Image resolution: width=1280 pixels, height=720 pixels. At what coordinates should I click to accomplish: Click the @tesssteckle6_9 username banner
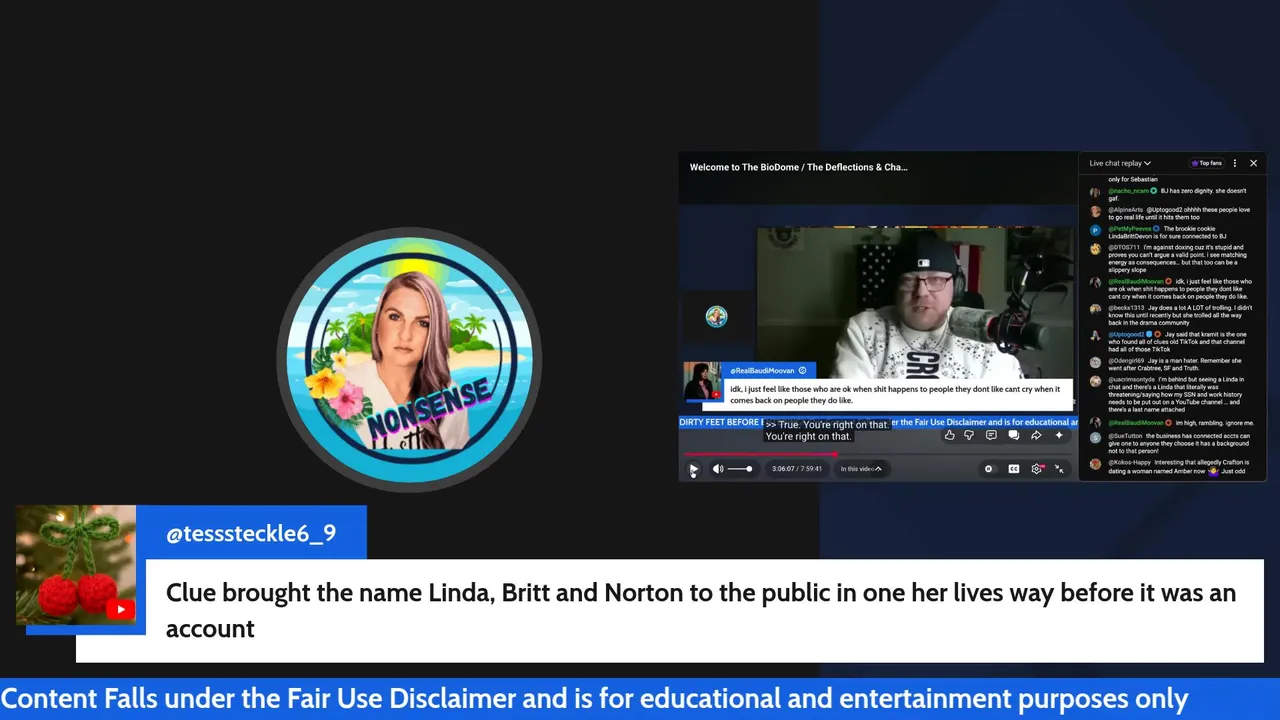251,533
